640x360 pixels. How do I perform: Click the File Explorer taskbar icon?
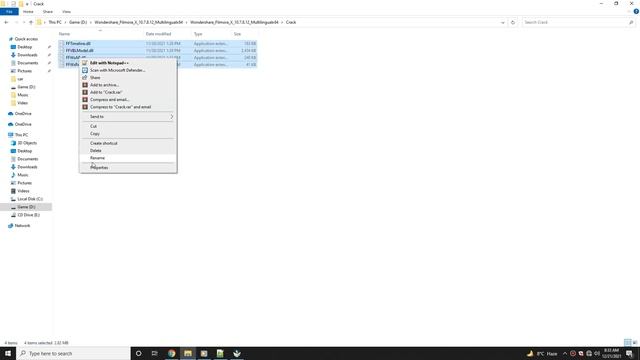(188, 353)
